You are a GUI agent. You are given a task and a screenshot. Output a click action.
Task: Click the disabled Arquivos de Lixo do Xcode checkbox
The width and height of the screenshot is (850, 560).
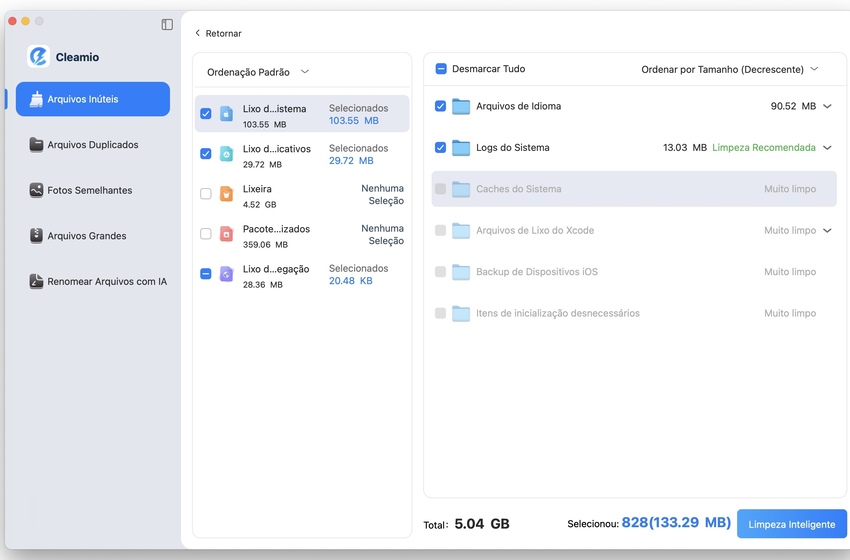[x=440, y=230]
